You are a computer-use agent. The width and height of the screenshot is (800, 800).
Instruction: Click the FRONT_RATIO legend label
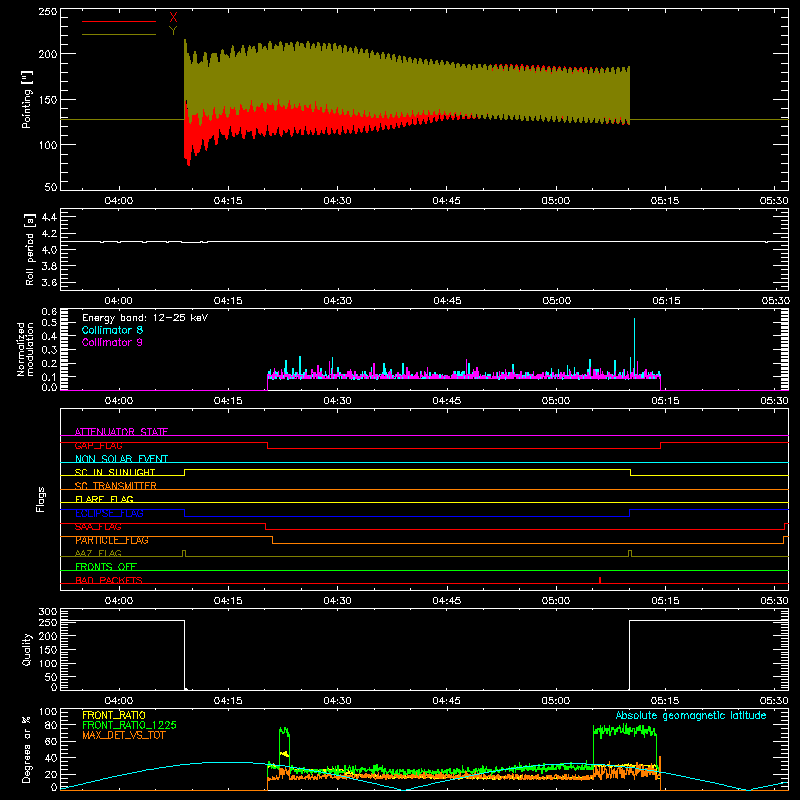(114, 715)
